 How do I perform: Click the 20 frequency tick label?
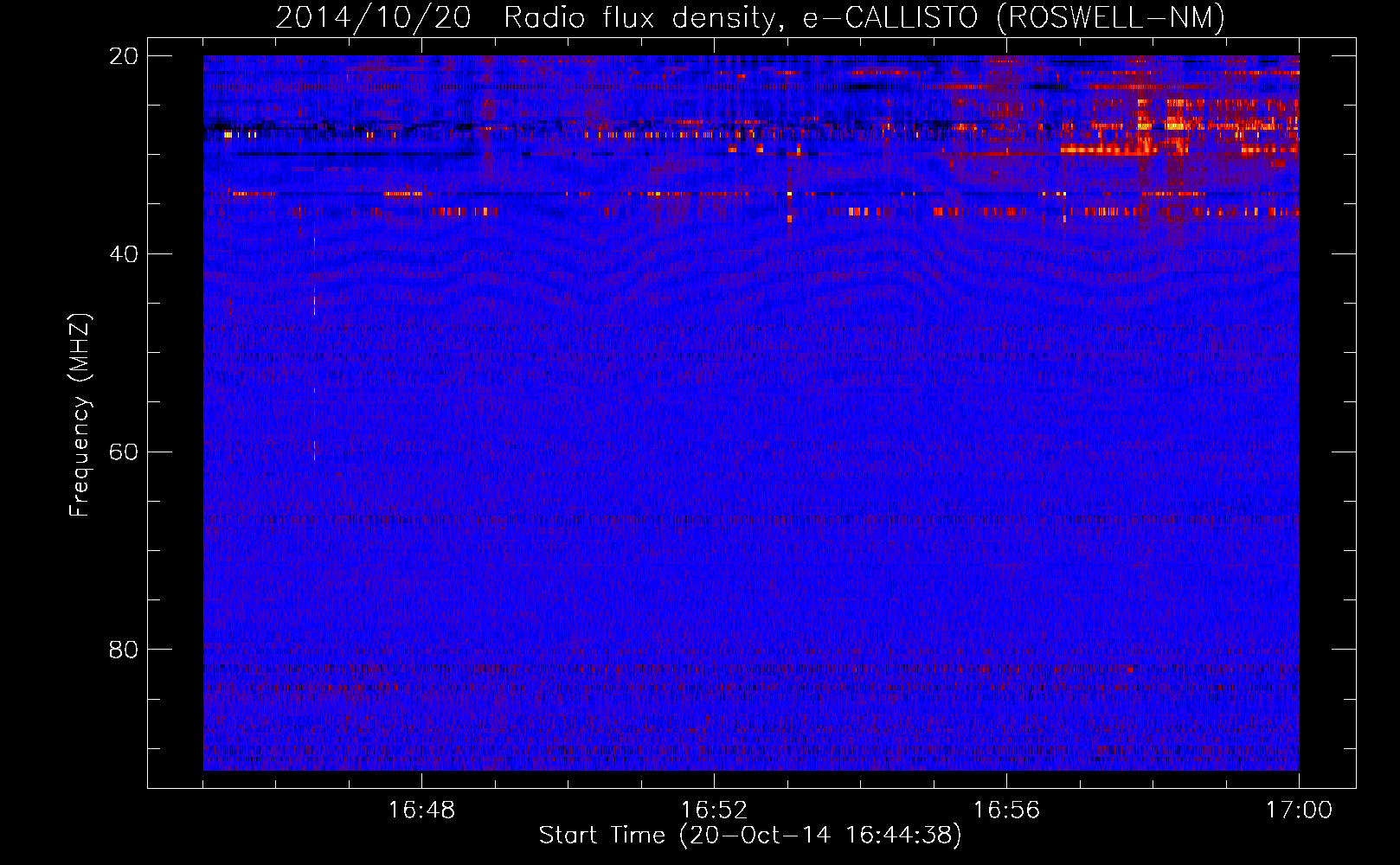pyautogui.click(x=124, y=56)
